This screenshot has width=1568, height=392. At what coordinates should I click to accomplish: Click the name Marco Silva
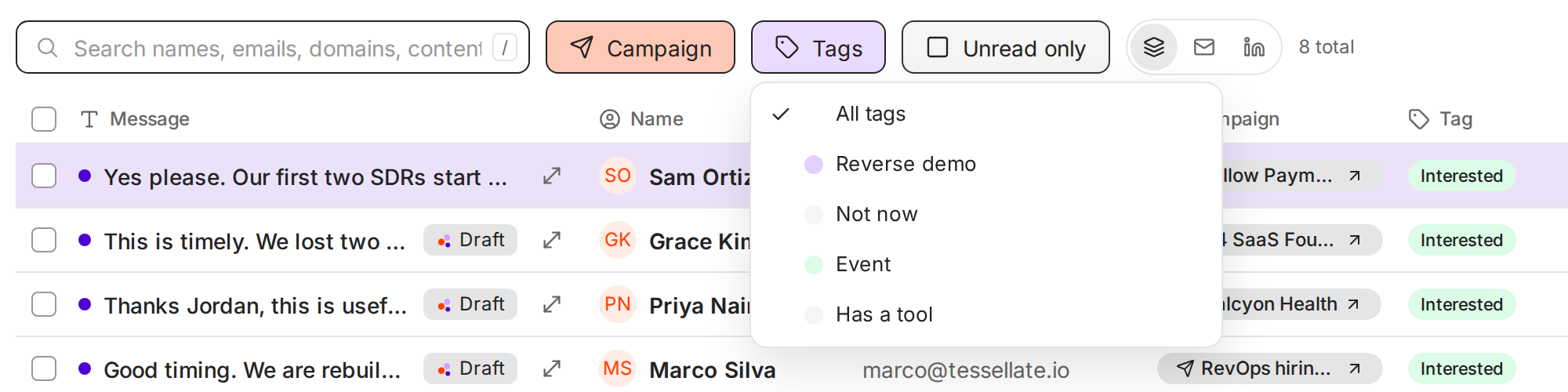click(713, 370)
